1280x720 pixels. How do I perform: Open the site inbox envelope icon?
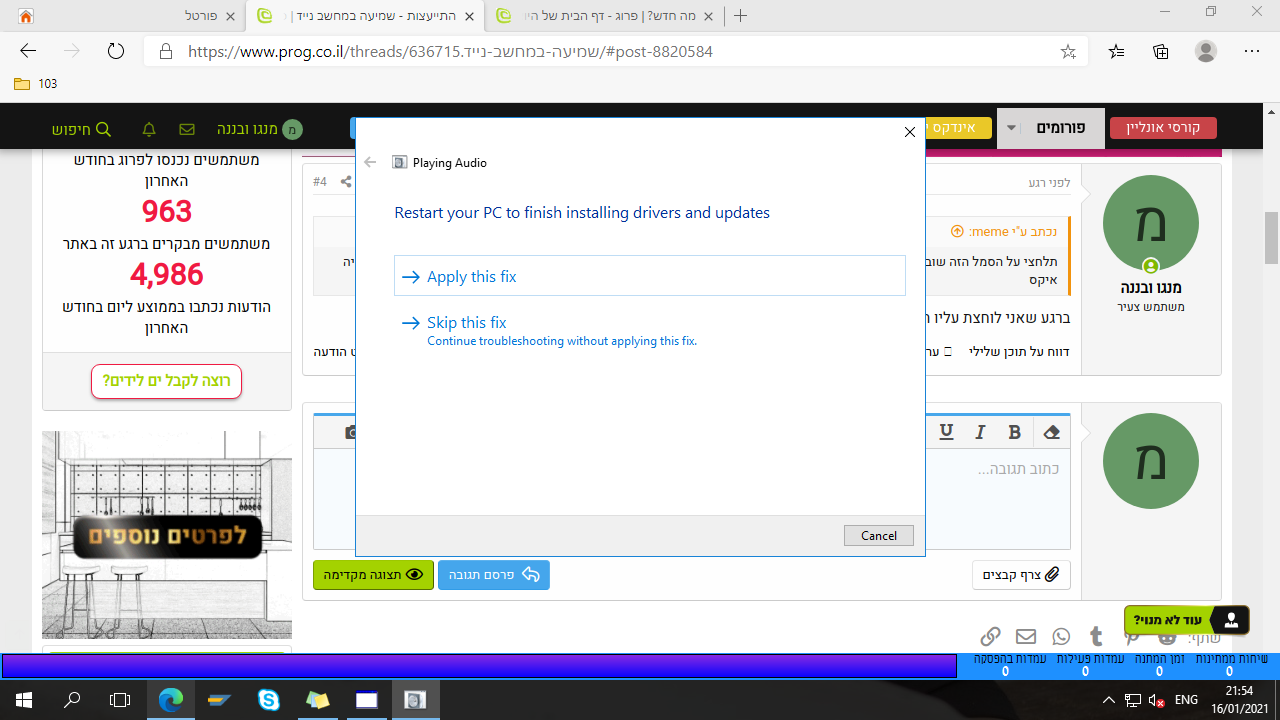(186, 129)
